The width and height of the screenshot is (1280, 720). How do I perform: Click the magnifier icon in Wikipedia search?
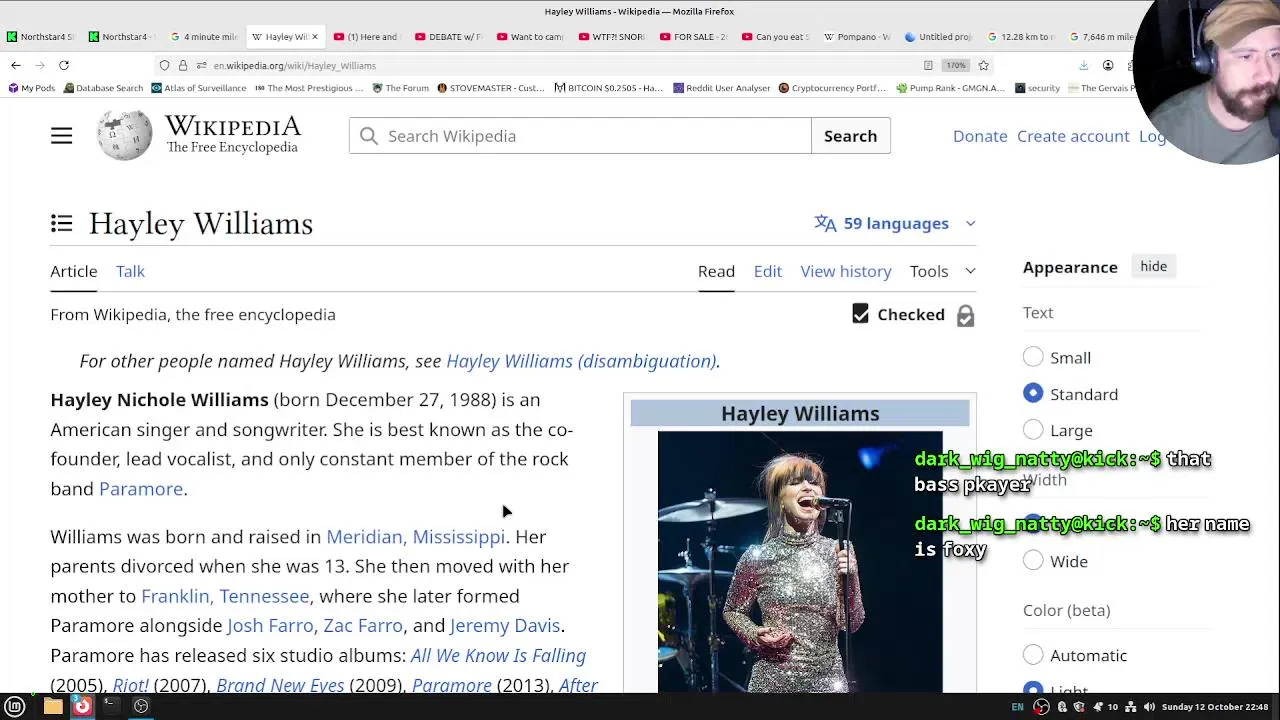pos(369,136)
